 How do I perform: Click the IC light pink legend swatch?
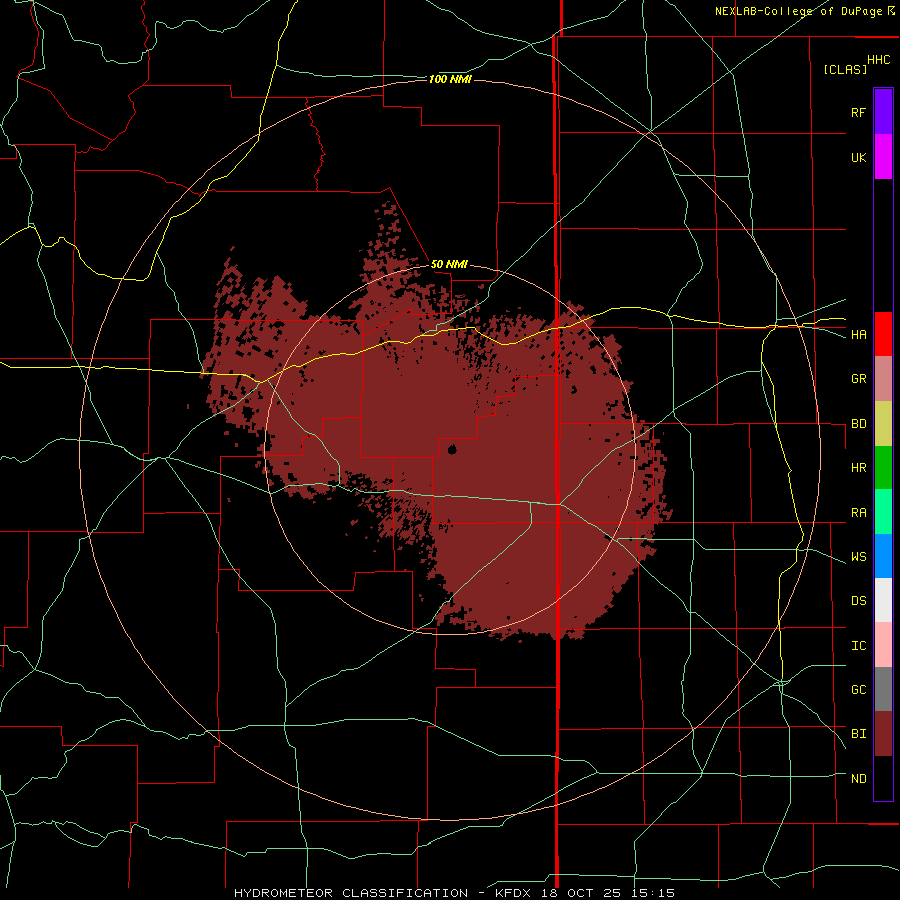click(883, 645)
